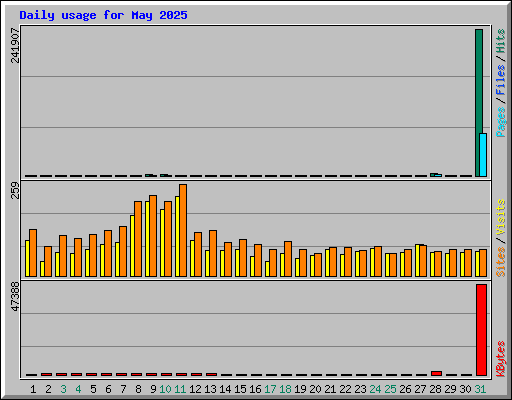Viewport: 512px width, 400px height.
Task: Select the orange Visits bar for day 1
Action: coord(33,253)
